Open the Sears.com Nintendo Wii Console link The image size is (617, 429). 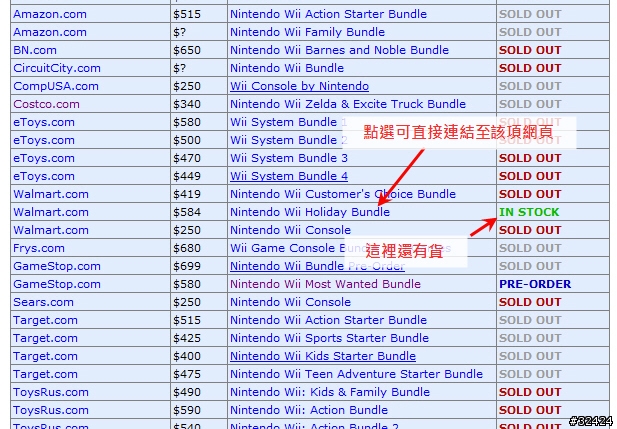click(290, 302)
